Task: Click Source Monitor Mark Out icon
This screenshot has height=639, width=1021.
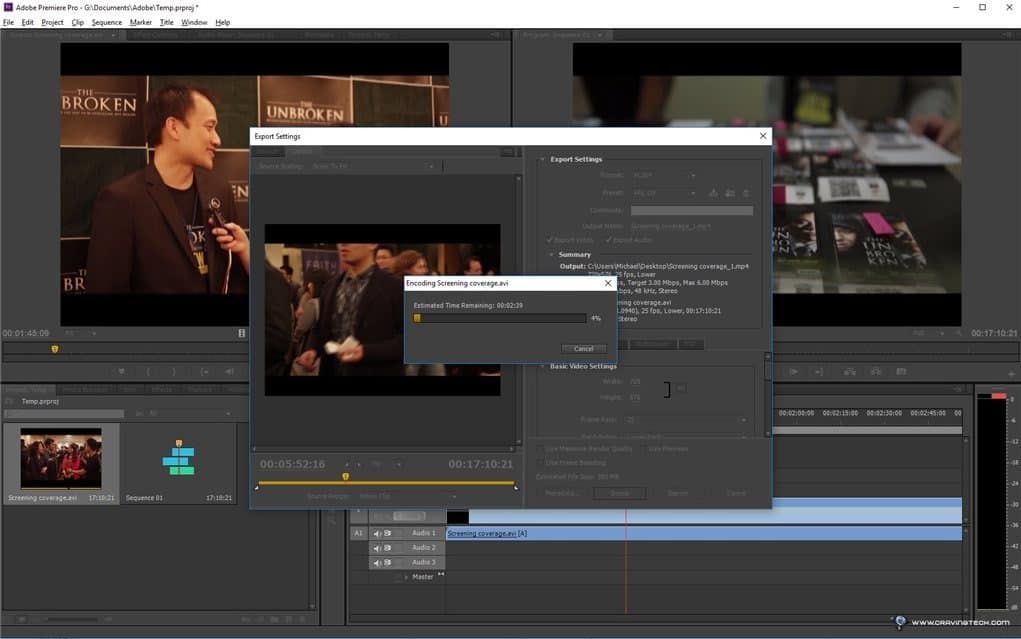Action: [x=173, y=371]
